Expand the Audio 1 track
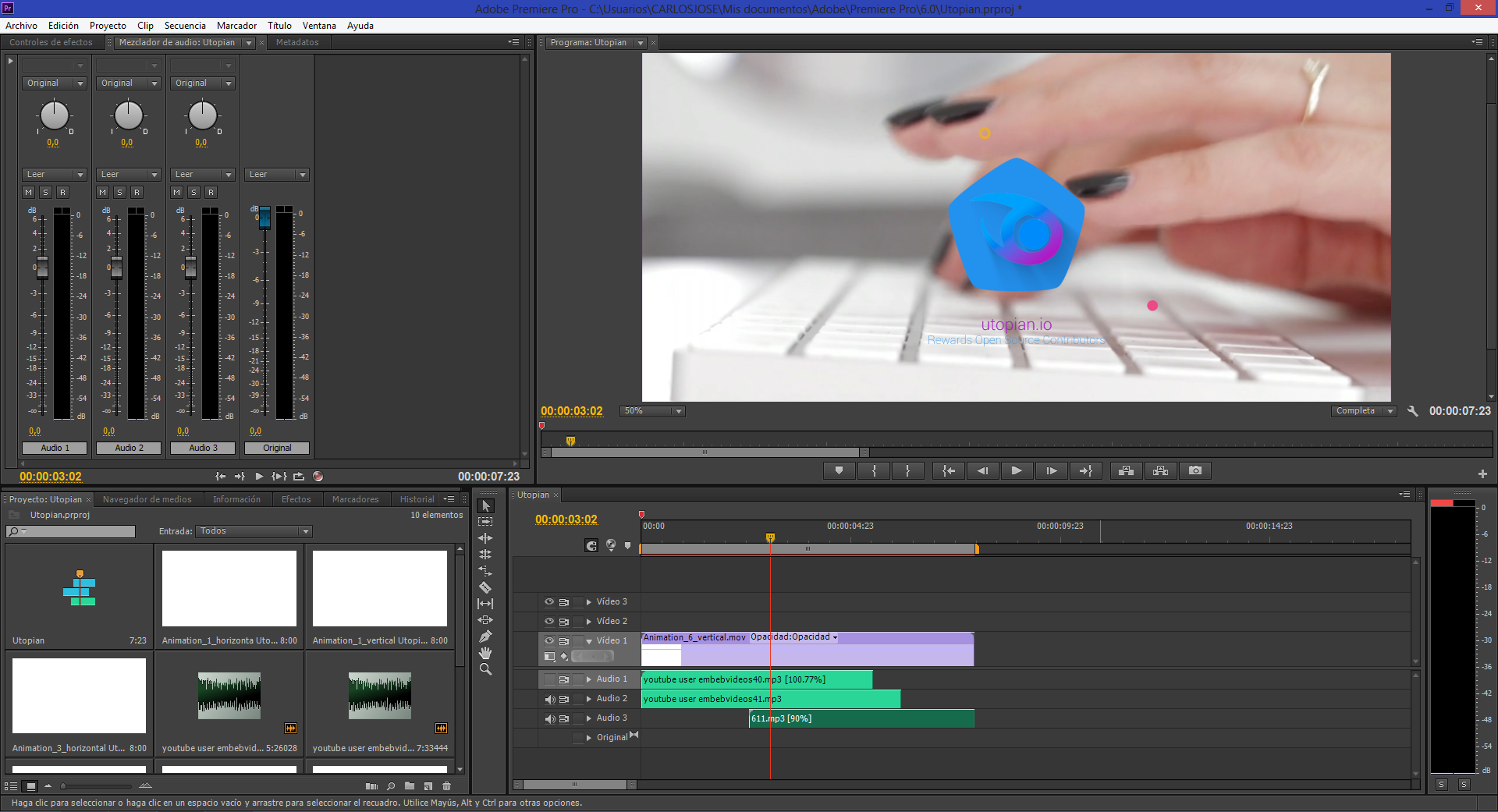Image resolution: width=1498 pixels, height=812 pixels. 589,679
